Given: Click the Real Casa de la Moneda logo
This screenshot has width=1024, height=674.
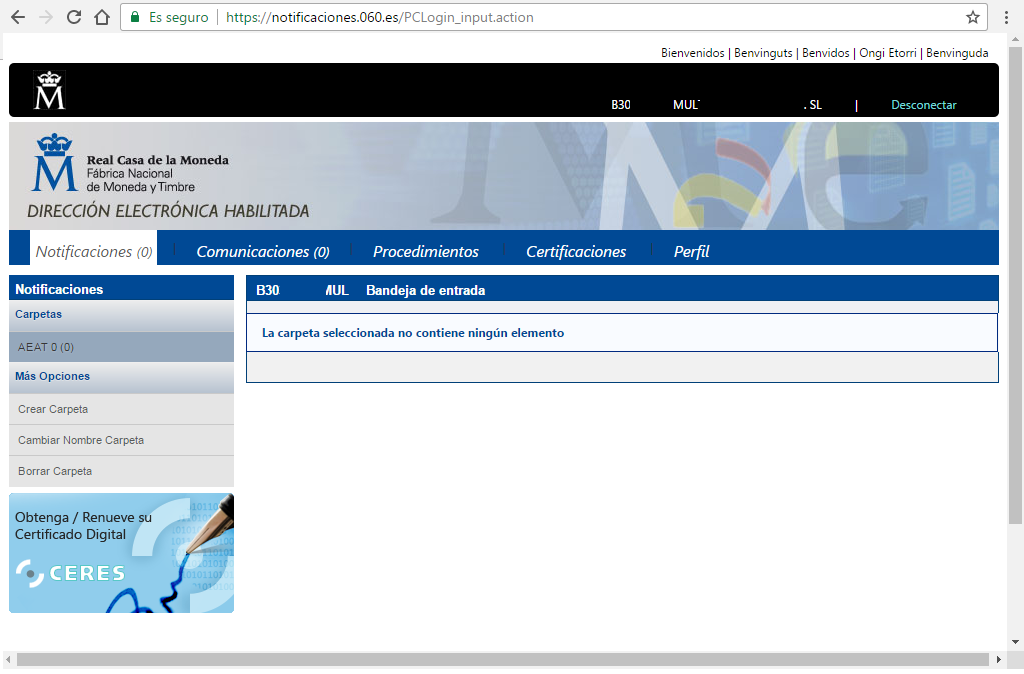Looking at the screenshot, I should (x=130, y=165).
